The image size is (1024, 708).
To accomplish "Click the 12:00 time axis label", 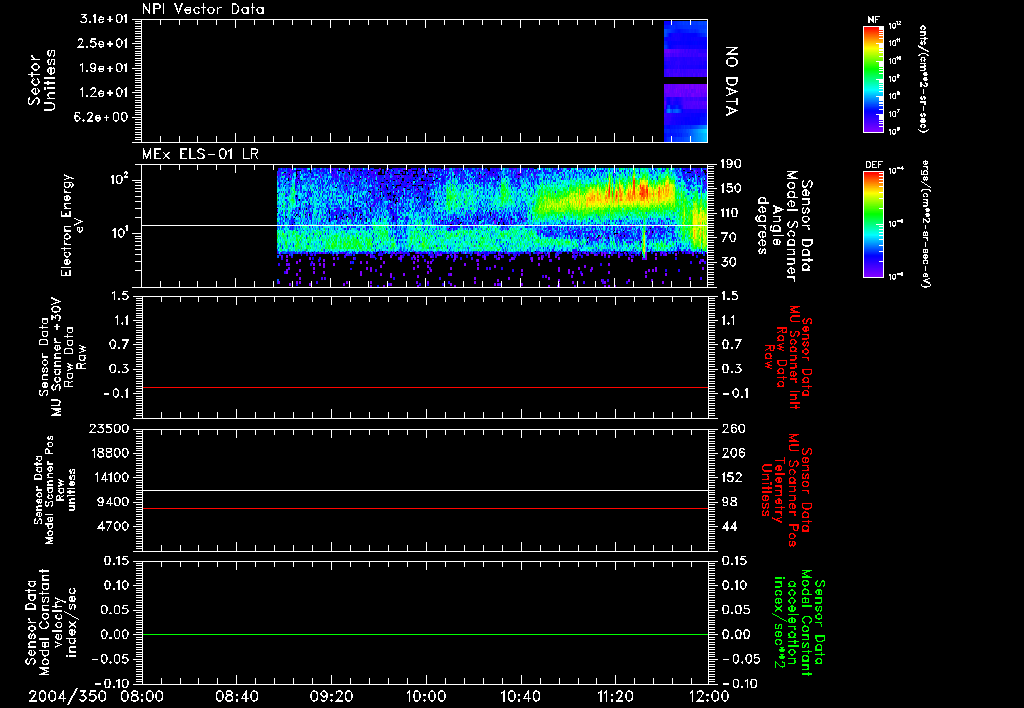I will pyautogui.click(x=709, y=697).
